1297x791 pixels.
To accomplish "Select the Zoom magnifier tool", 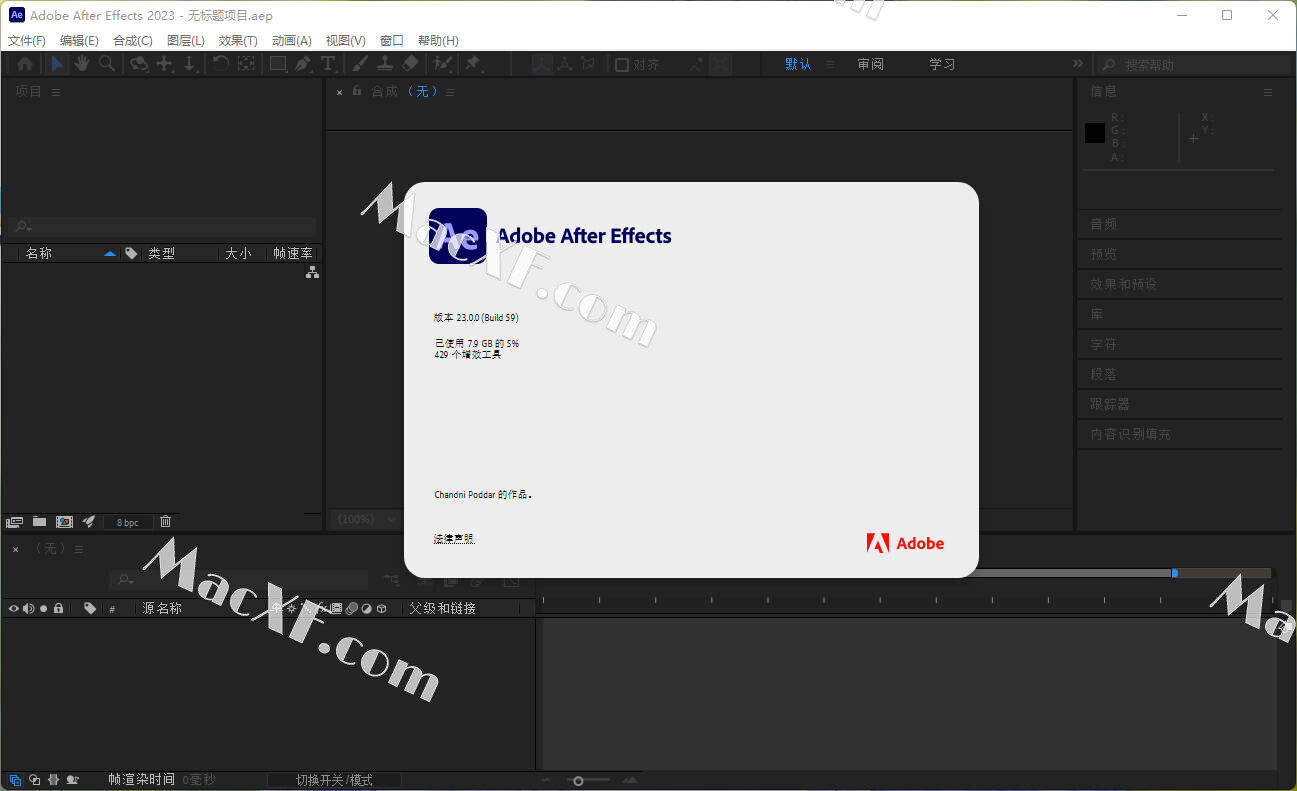I will click(106, 64).
